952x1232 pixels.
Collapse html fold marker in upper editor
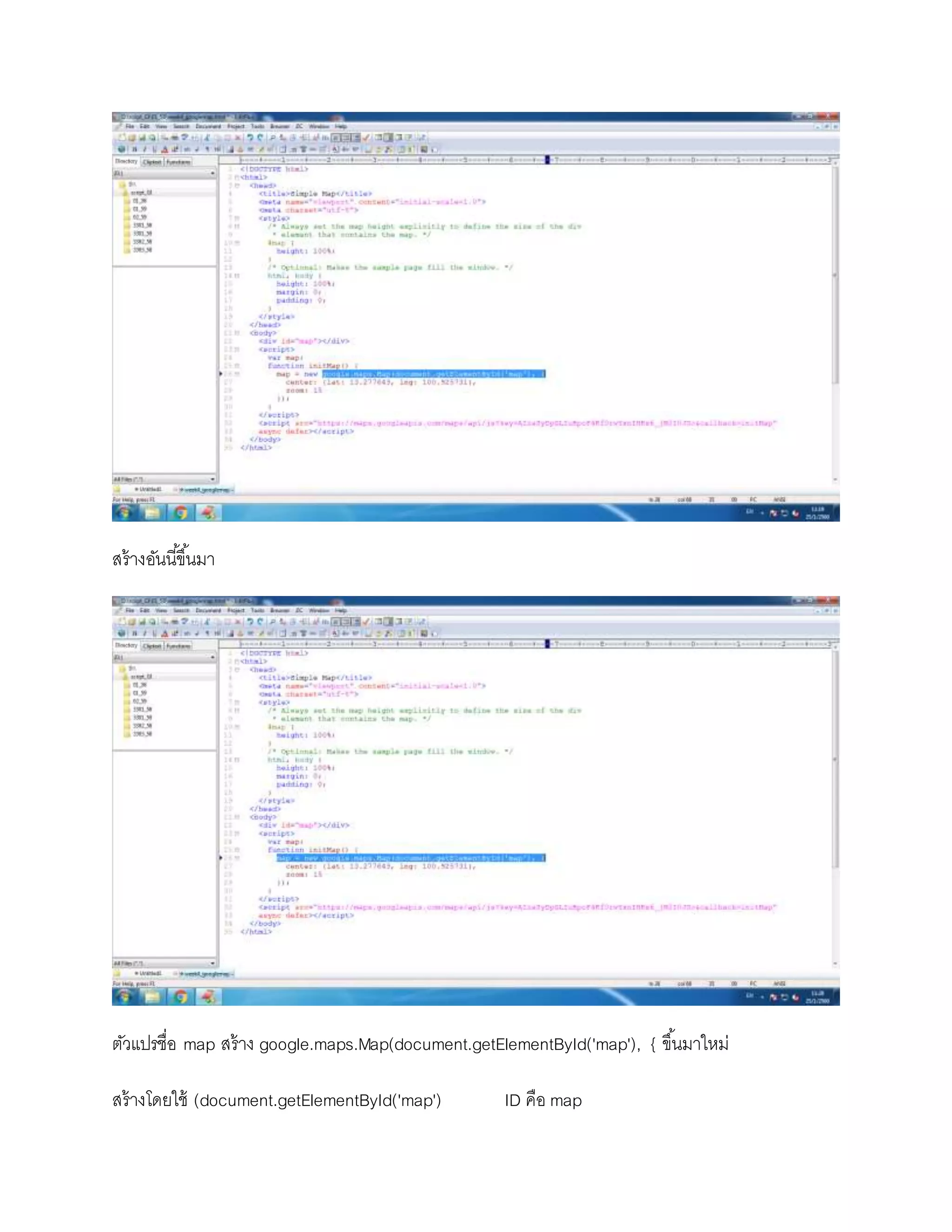[x=237, y=178]
